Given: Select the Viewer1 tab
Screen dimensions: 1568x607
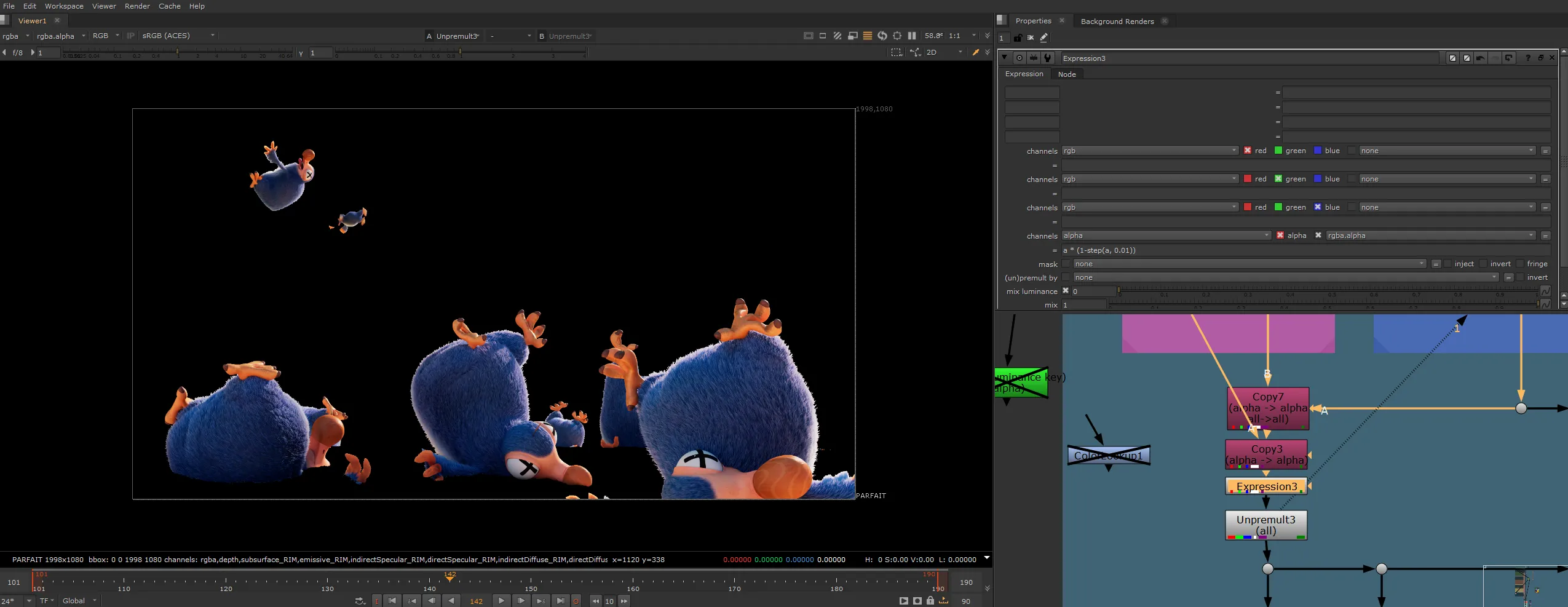Looking at the screenshot, I should coord(33,20).
